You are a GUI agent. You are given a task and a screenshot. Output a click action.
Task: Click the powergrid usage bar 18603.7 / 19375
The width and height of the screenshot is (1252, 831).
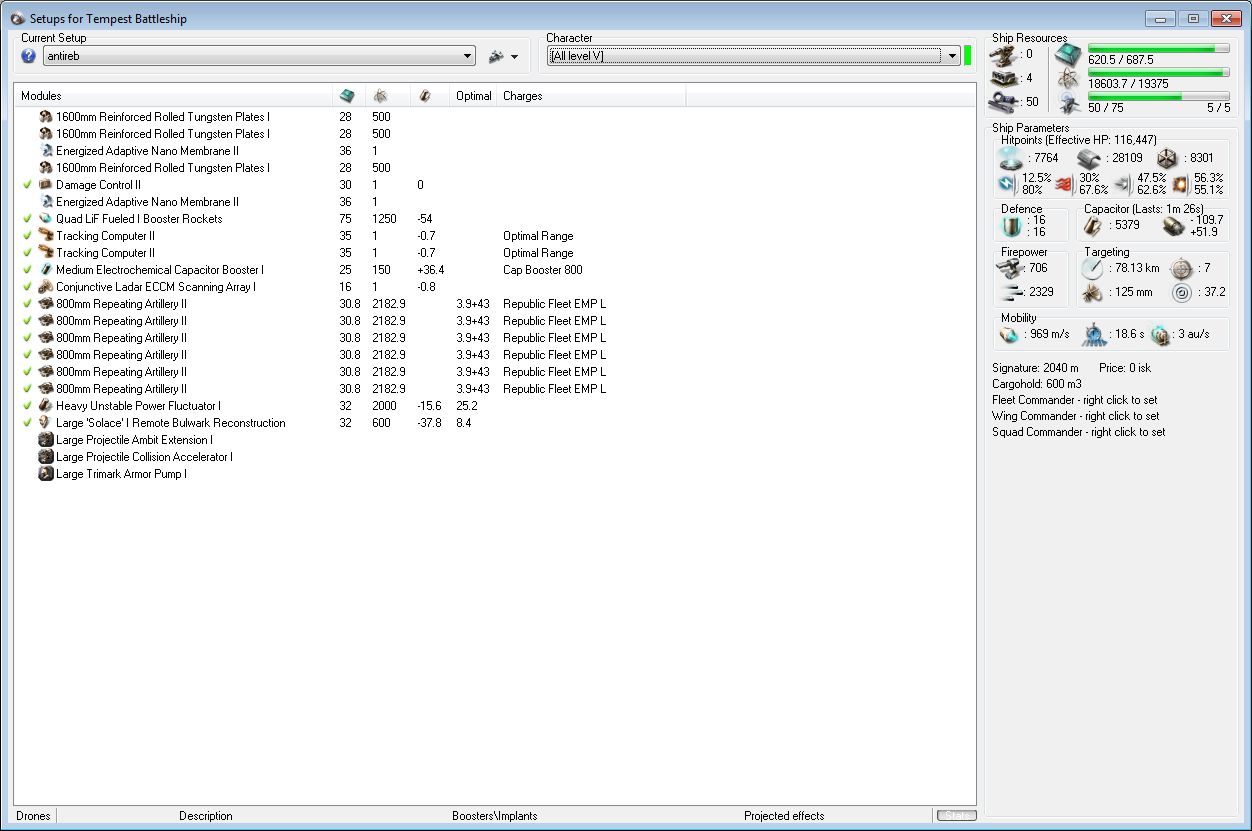[x=1159, y=72]
